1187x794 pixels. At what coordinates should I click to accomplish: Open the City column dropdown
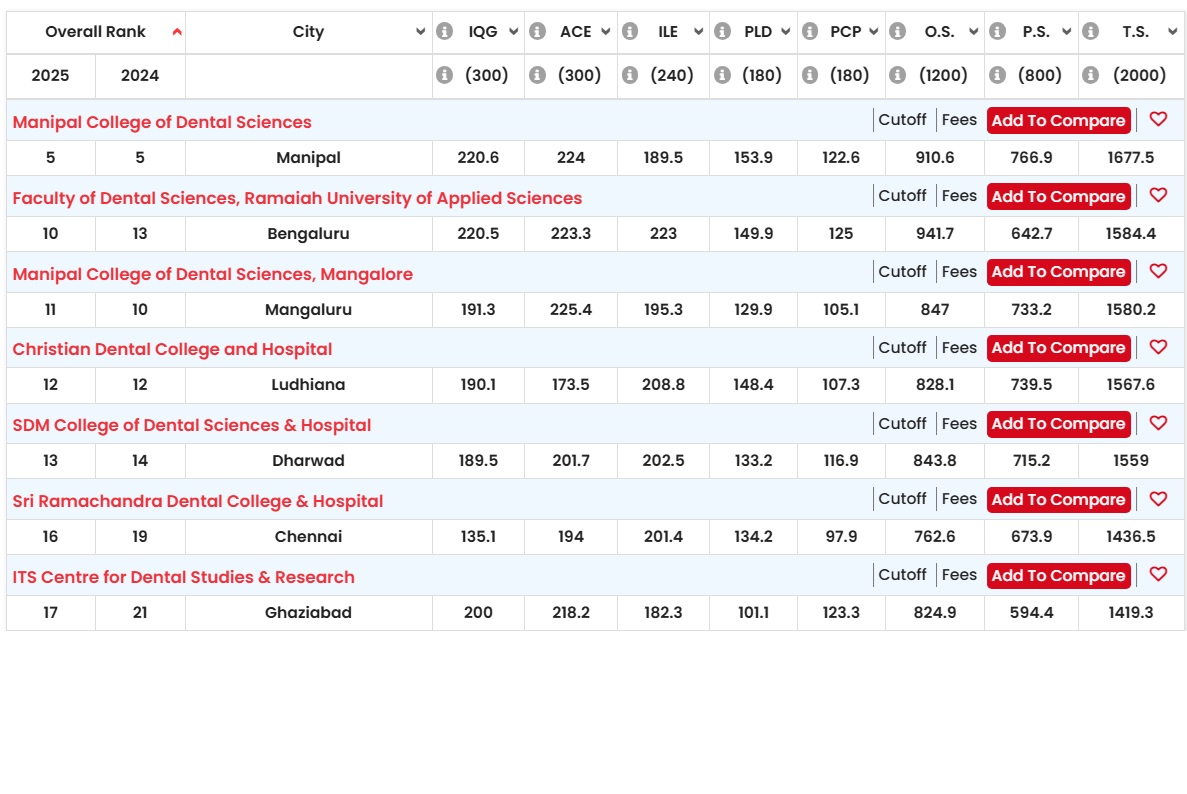click(420, 32)
